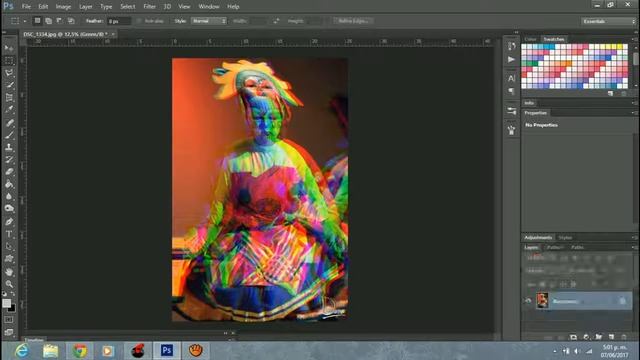Image resolution: width=640 pixels, height=360 pixels.
Task: Click the foreground color swatch
Action: (7, 303)
